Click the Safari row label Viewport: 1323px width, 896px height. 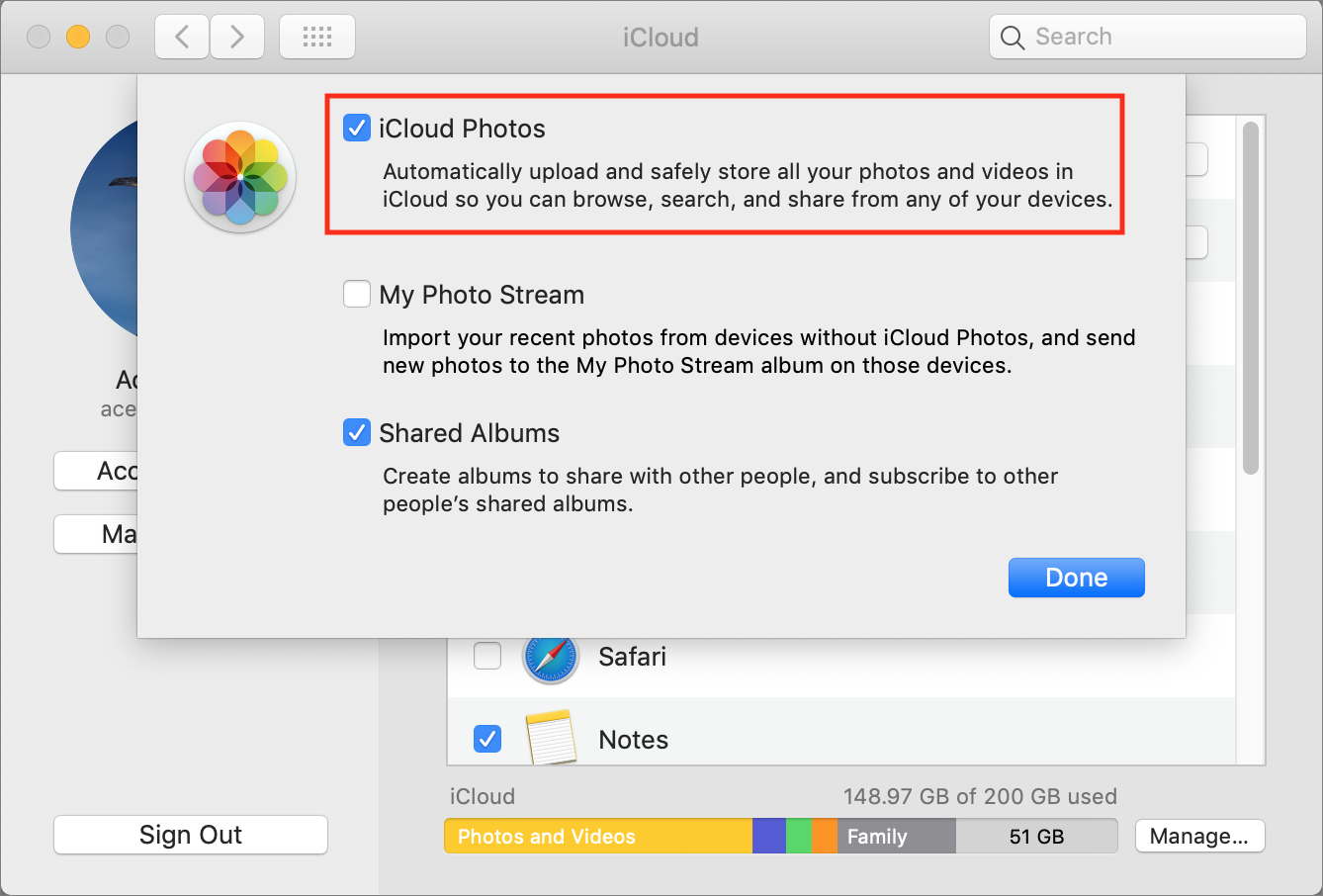click(x=633, y=657)
